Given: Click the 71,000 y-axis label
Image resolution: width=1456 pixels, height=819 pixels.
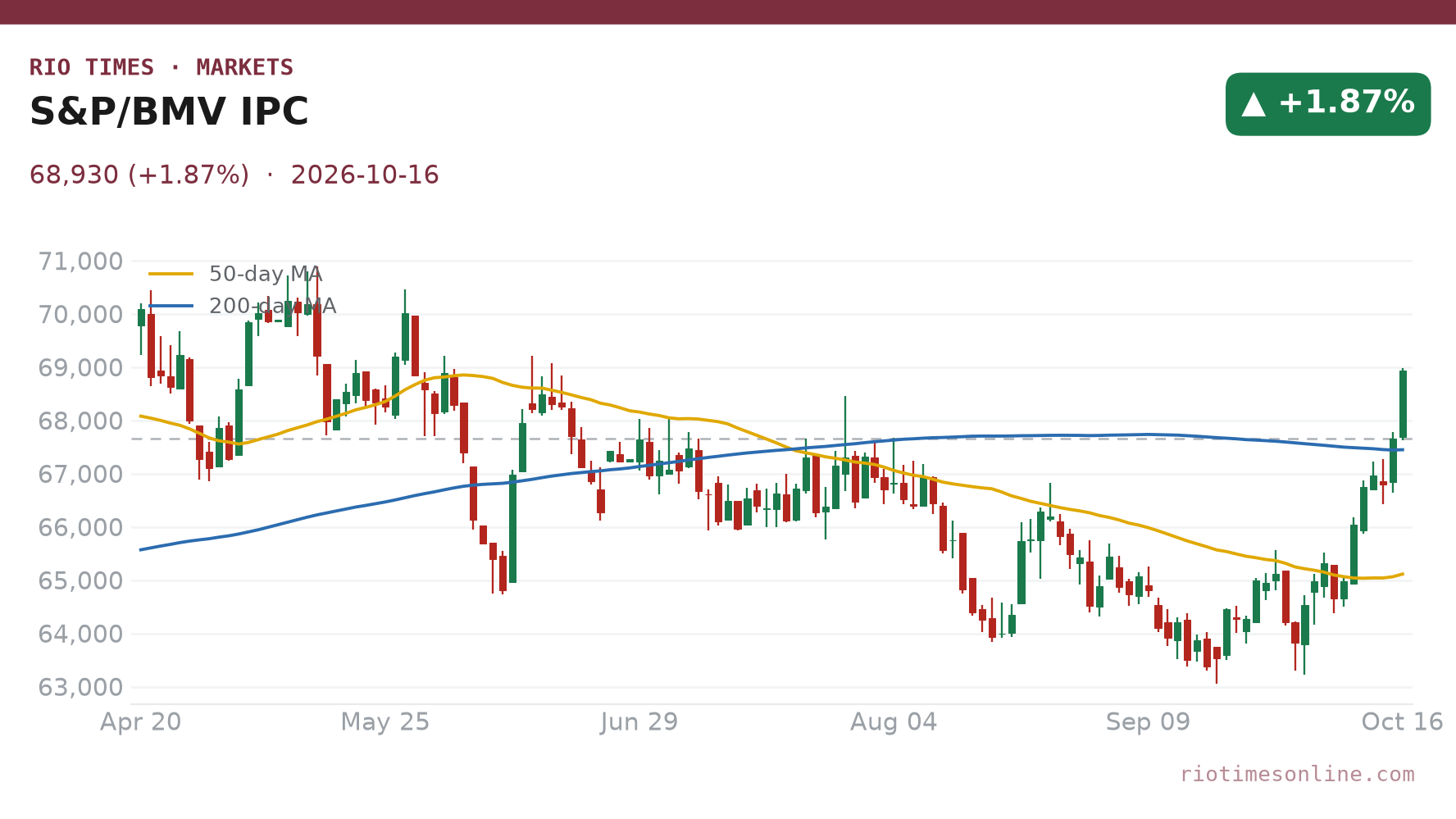Looking at the screenshot, I should [80, 262].
